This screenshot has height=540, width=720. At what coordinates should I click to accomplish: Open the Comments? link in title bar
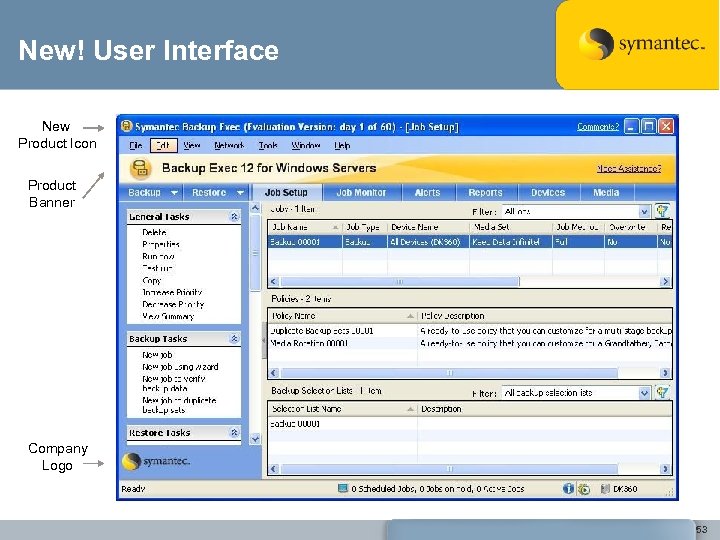point(598,127)
